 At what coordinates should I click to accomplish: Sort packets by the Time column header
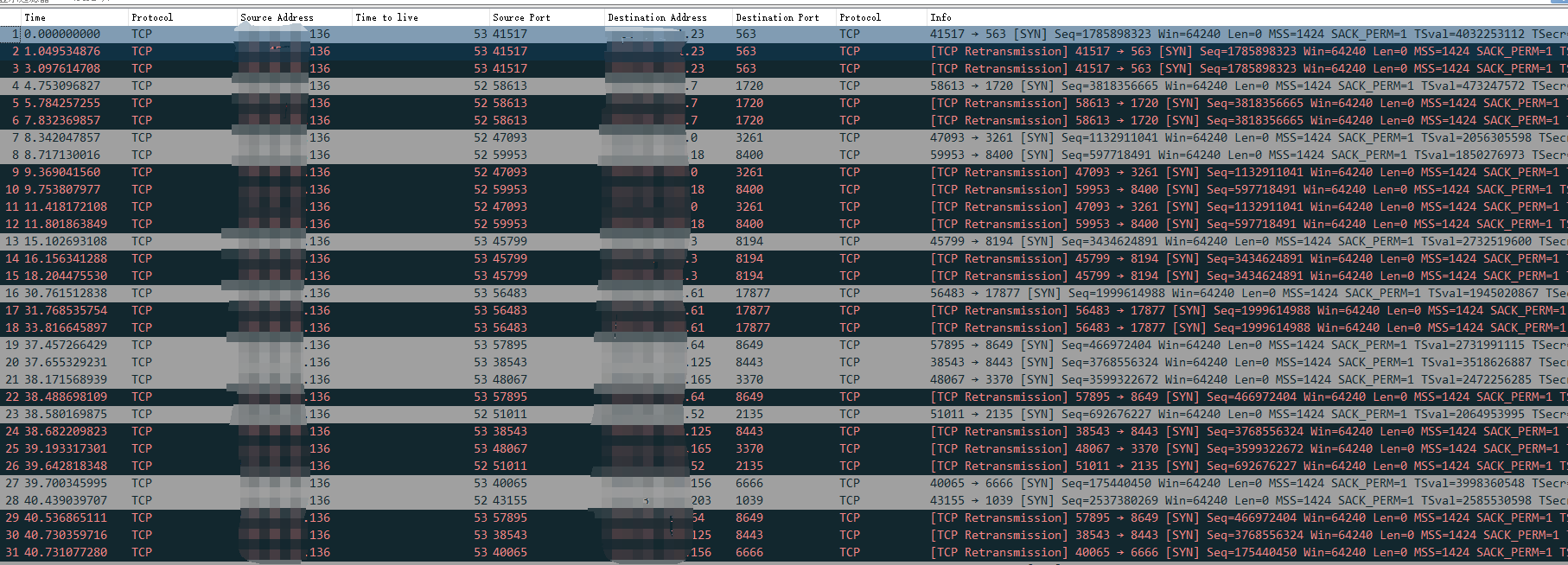point(35,17)
